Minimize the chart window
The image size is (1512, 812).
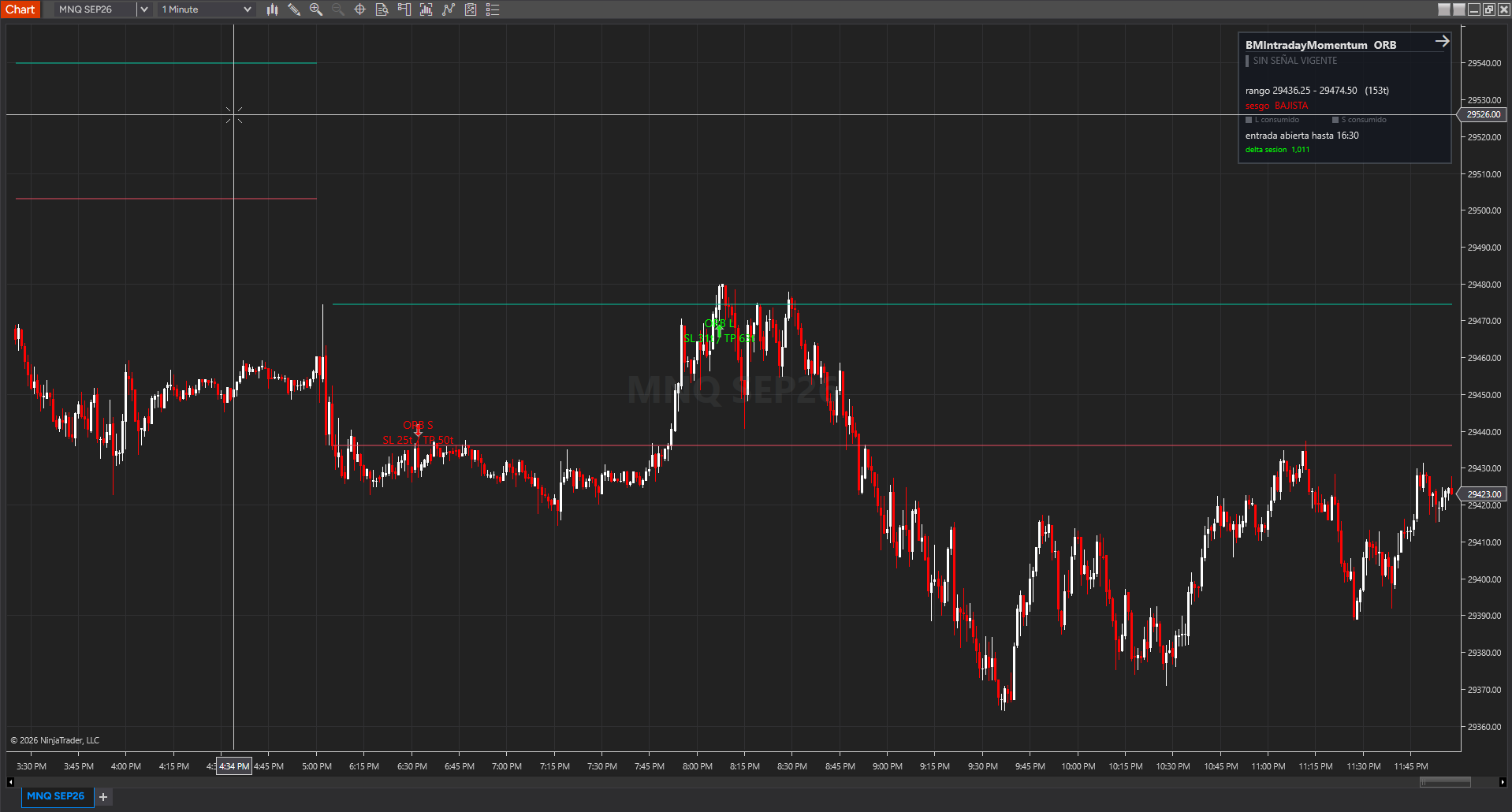tap(1474, 9)
